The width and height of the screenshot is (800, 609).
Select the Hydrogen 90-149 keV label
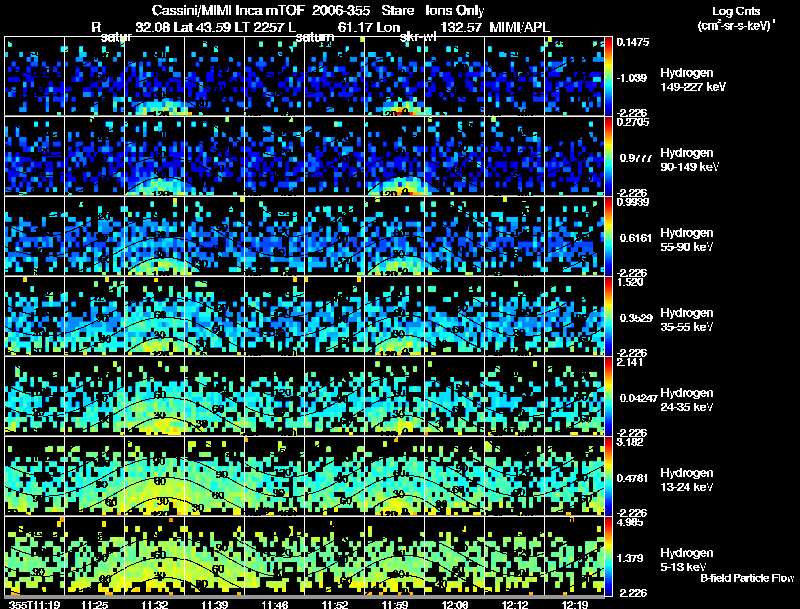click(689, 160)
